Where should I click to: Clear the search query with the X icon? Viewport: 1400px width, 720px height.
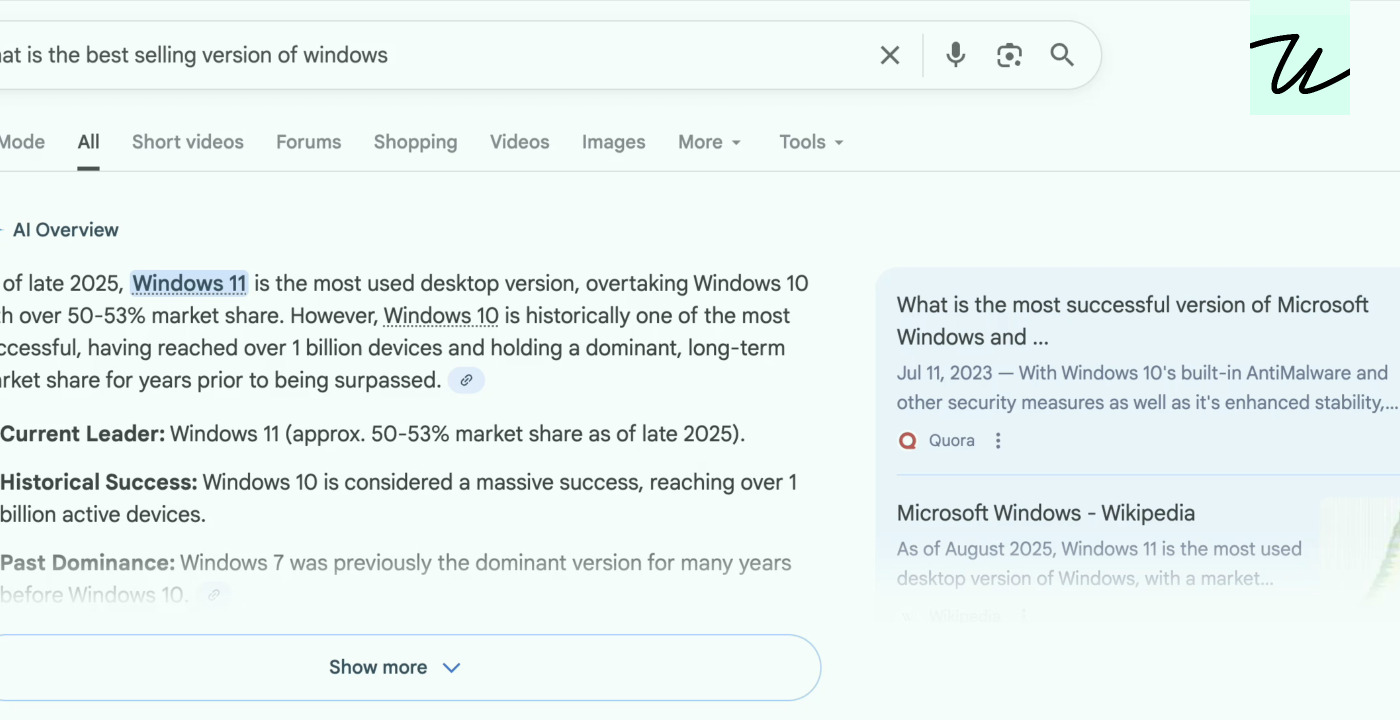(x=890, y=55)
